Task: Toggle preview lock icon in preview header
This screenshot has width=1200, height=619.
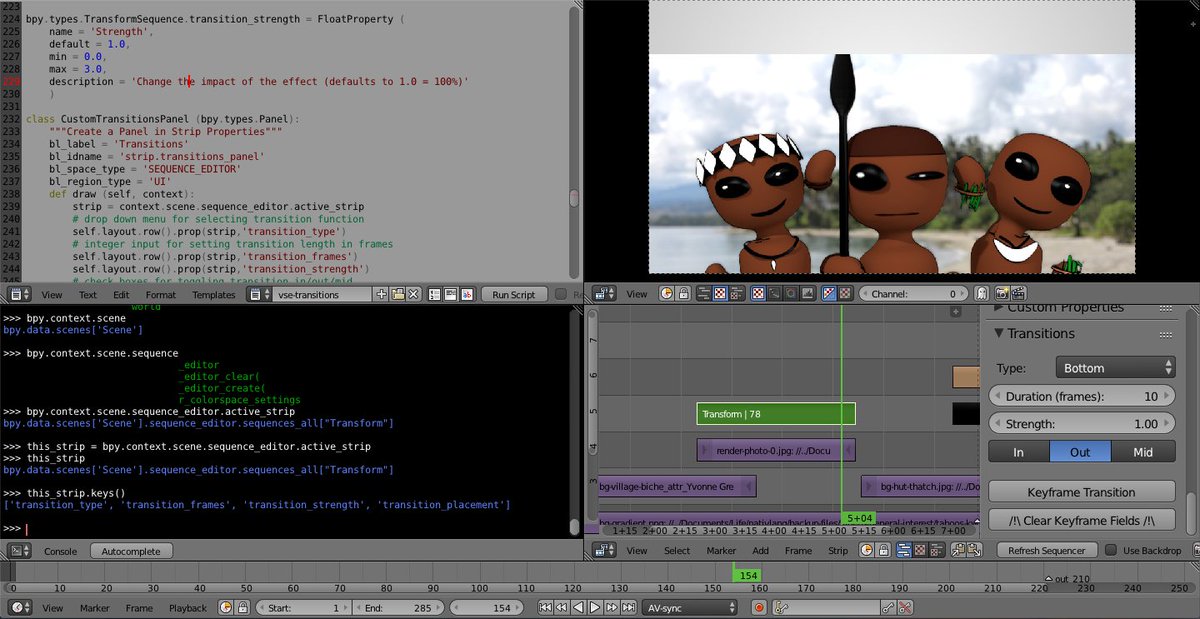Action: [683, 293]
